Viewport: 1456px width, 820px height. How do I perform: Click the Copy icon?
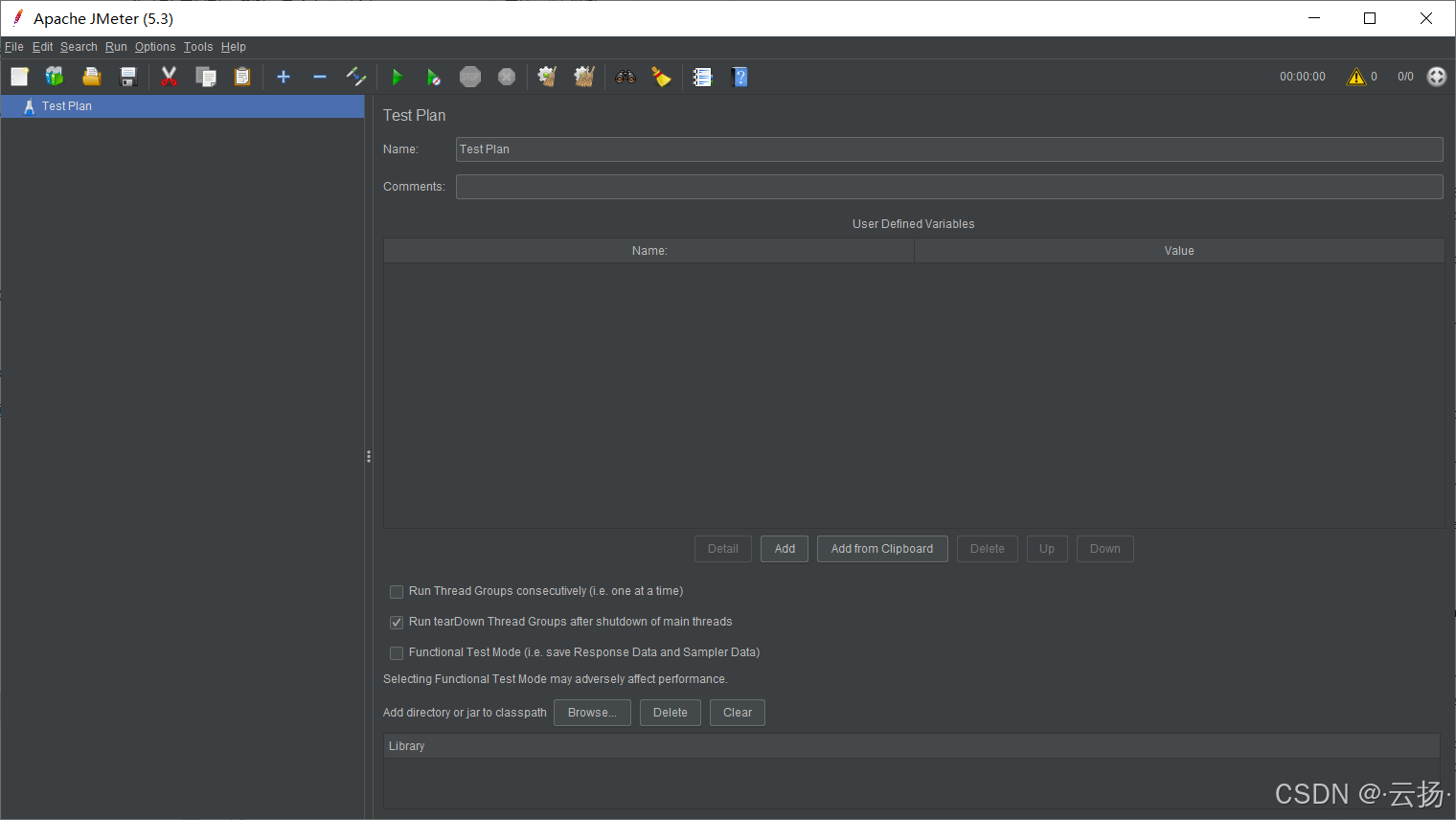point(206,77)
